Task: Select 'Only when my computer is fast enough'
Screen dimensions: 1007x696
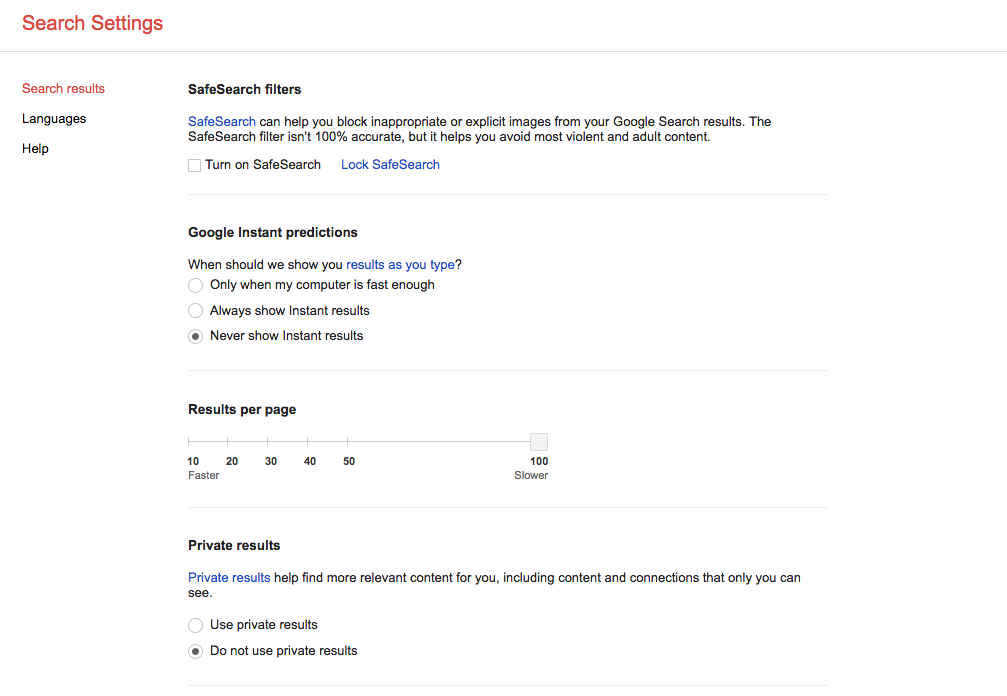Action: pos(196,285)
